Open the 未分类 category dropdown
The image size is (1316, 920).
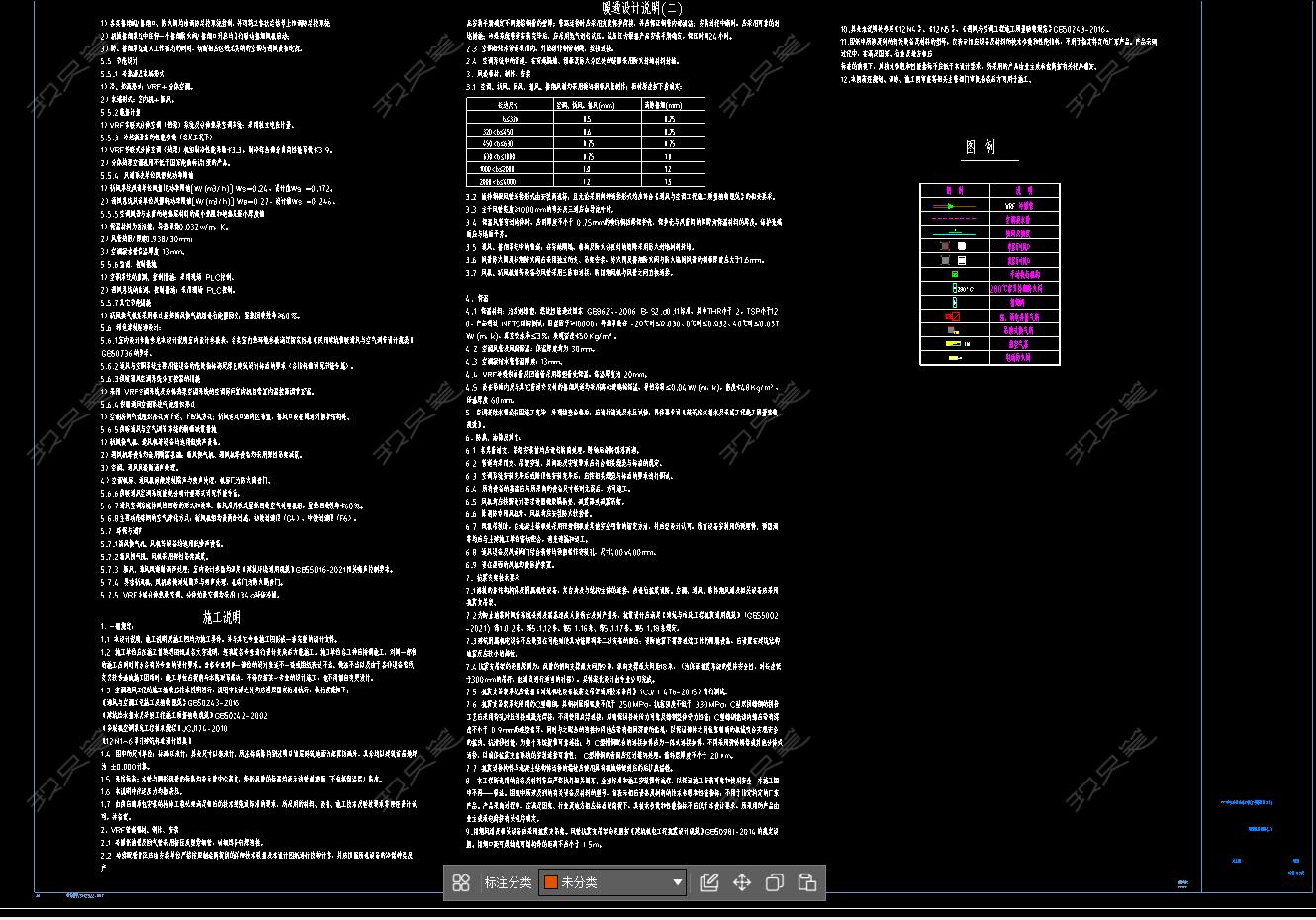612,882
